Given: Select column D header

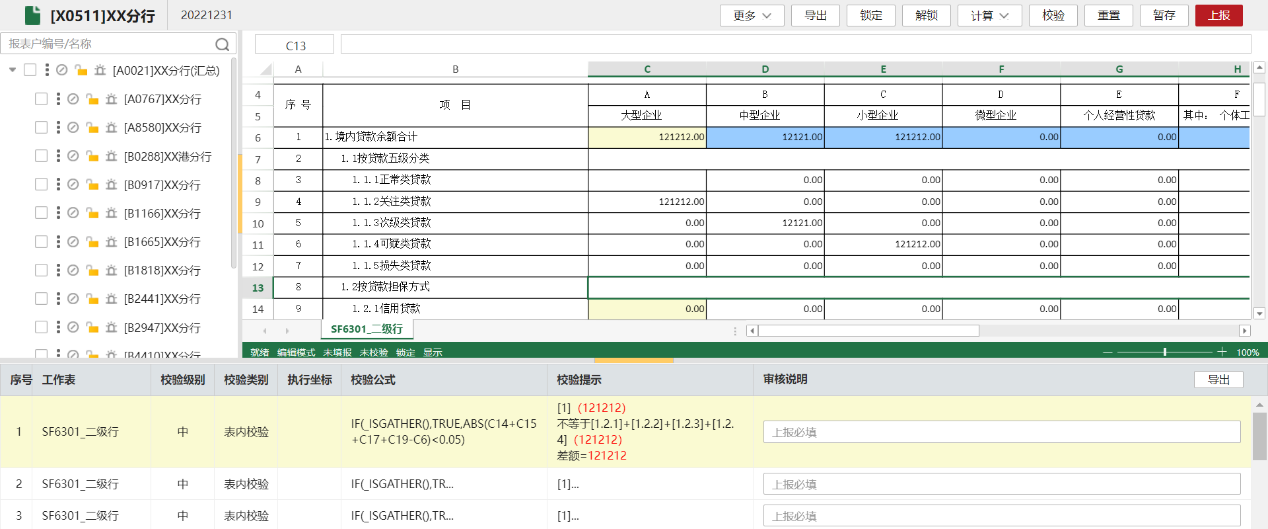Looking at the screenshot, I should coord(765,69).
